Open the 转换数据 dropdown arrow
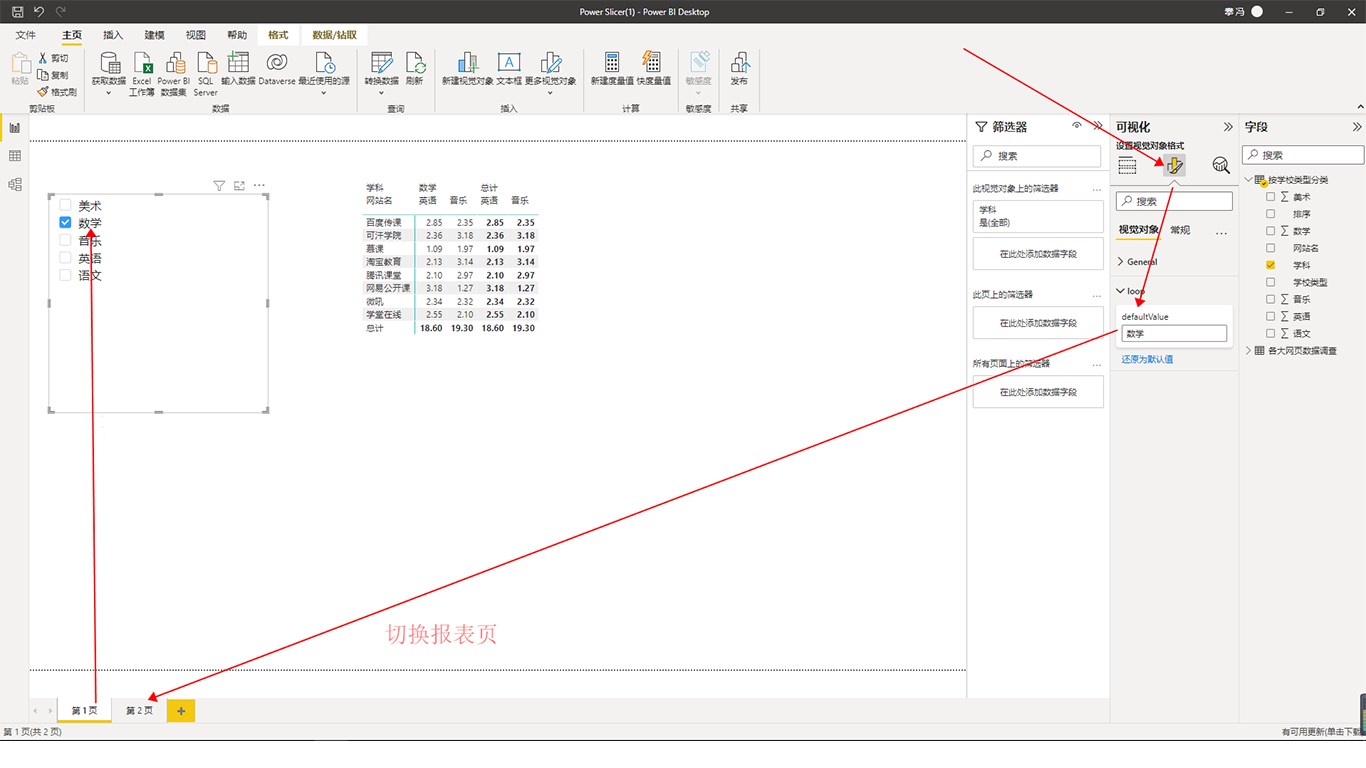The height and width of the screenshot is (768, 1366). coord(381,93)
